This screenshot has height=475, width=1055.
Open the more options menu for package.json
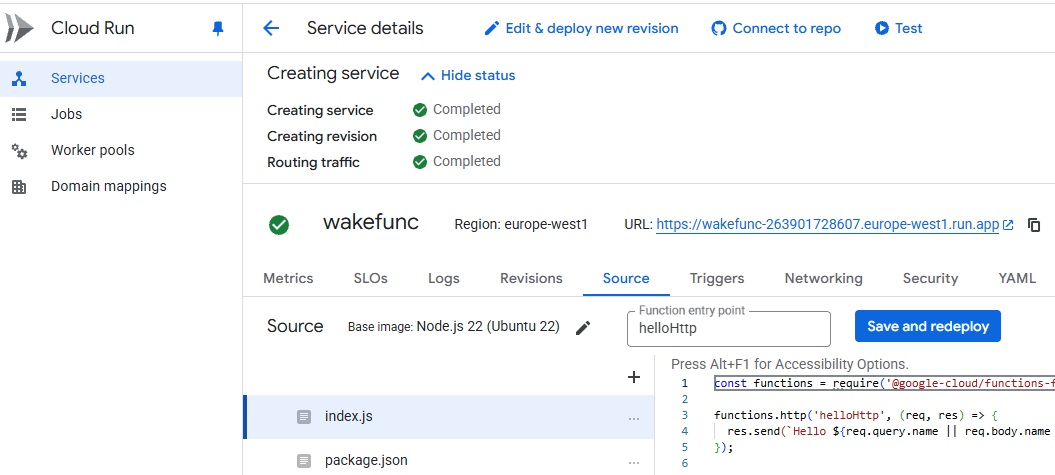[x=633, y=462]
